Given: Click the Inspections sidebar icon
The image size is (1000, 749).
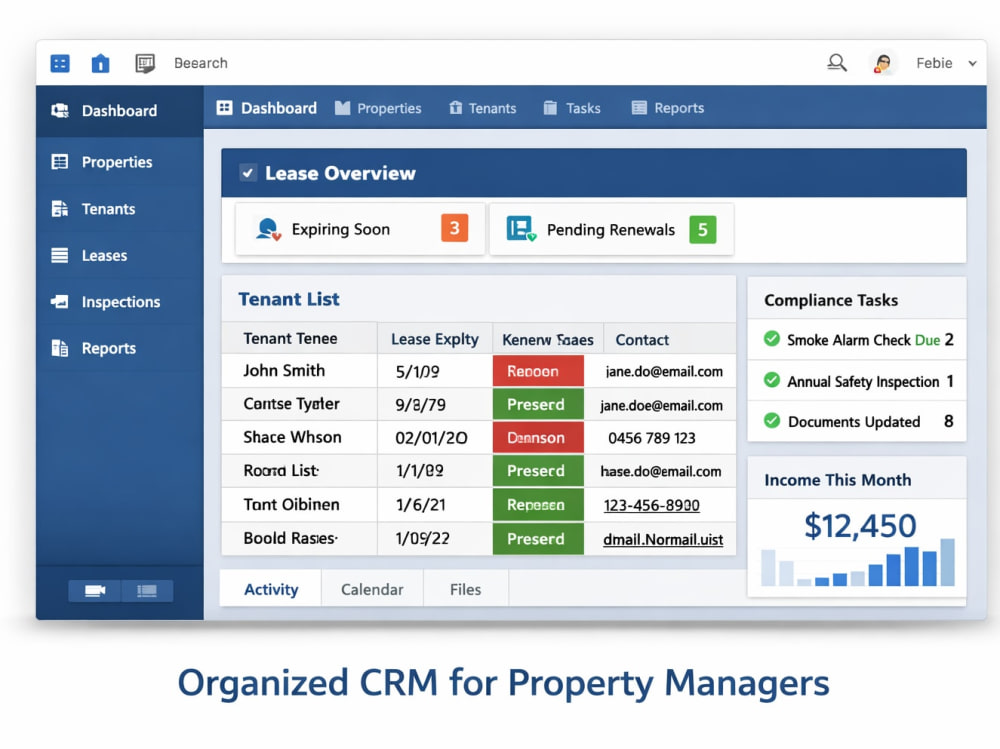Looking at the screenshot, I should 60,302.
